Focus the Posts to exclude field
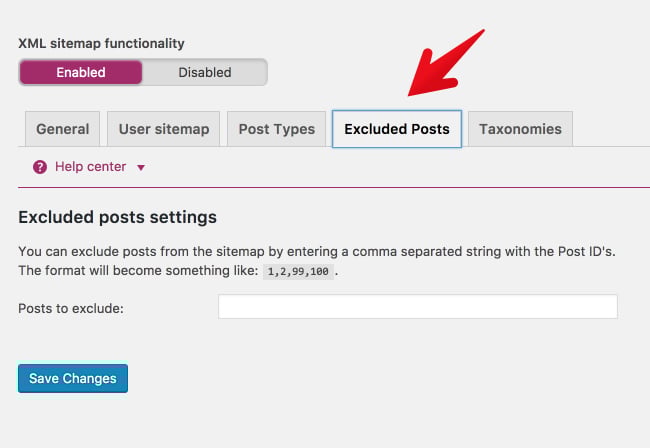Viewport: 650px width, 448px height. pyautogui.click(x=418, y=307)
